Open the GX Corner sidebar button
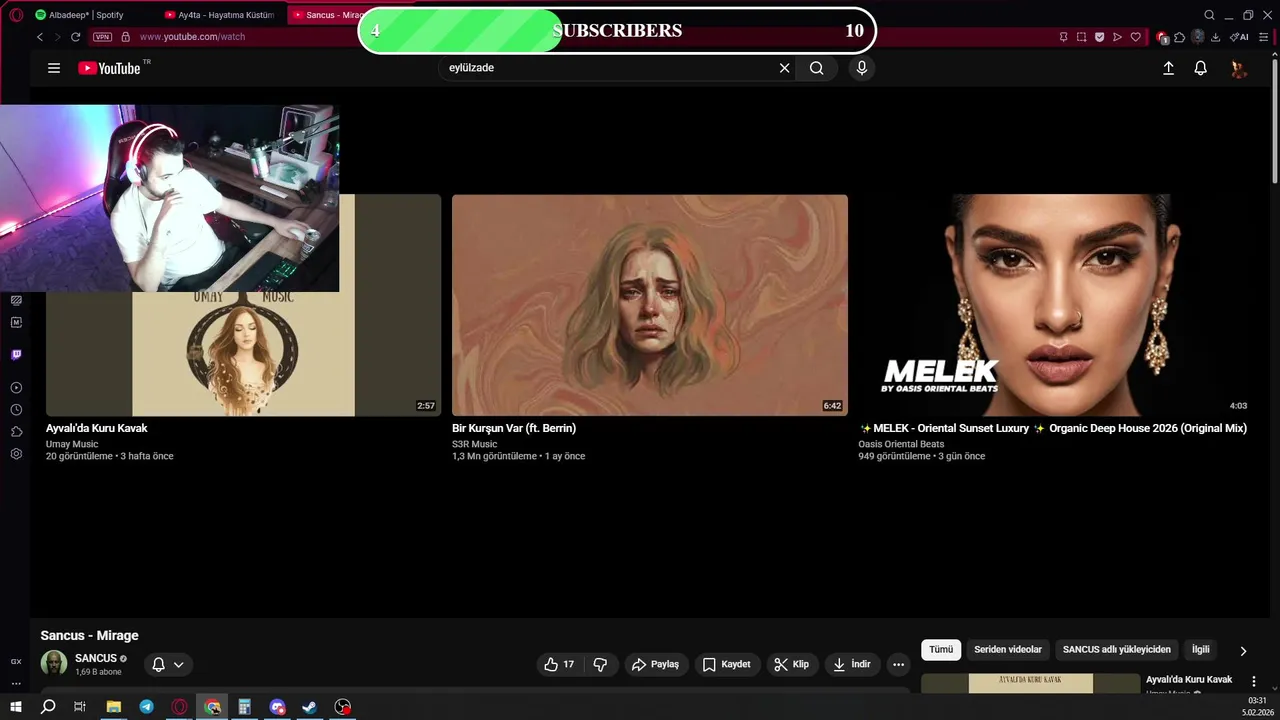The height and width of the screenshot is (720, 1280). point(16,661)
